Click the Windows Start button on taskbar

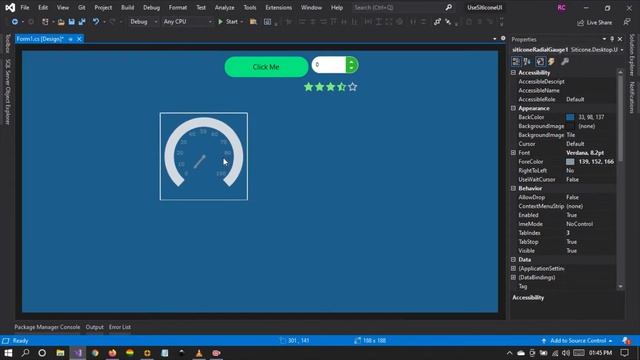coord(8,353)
